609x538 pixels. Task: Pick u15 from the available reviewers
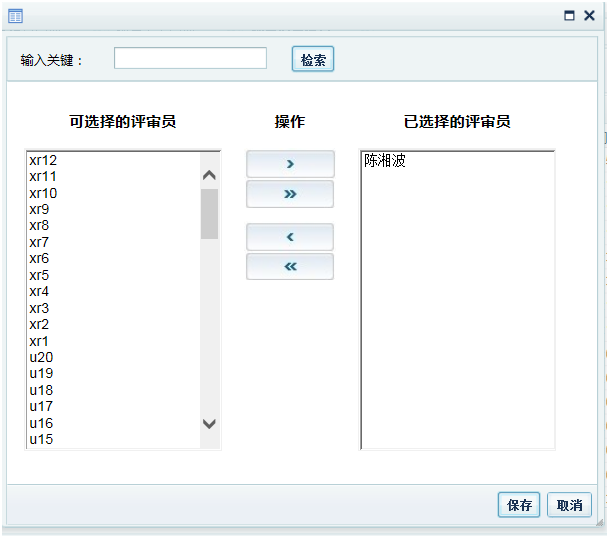tap(41, 439)
